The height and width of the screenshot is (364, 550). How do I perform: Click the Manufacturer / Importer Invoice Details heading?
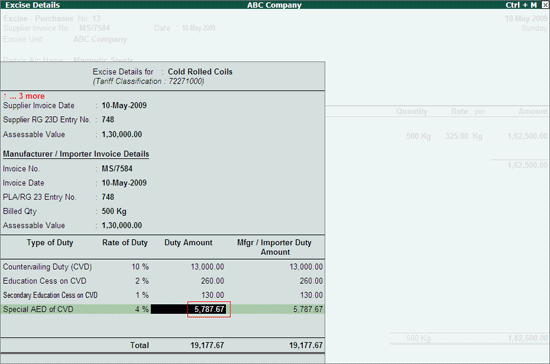click(76, 154)
